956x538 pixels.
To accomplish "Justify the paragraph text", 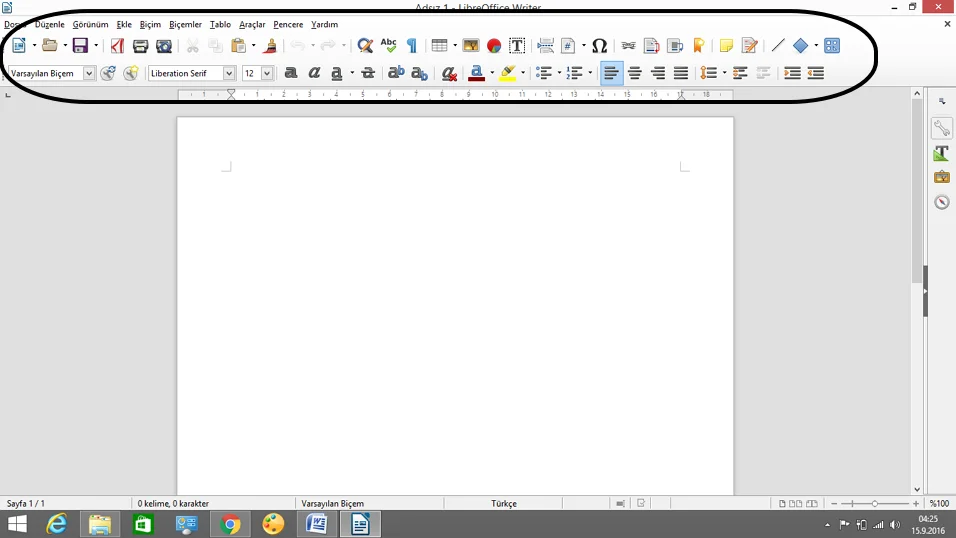I will coord(681,73).
